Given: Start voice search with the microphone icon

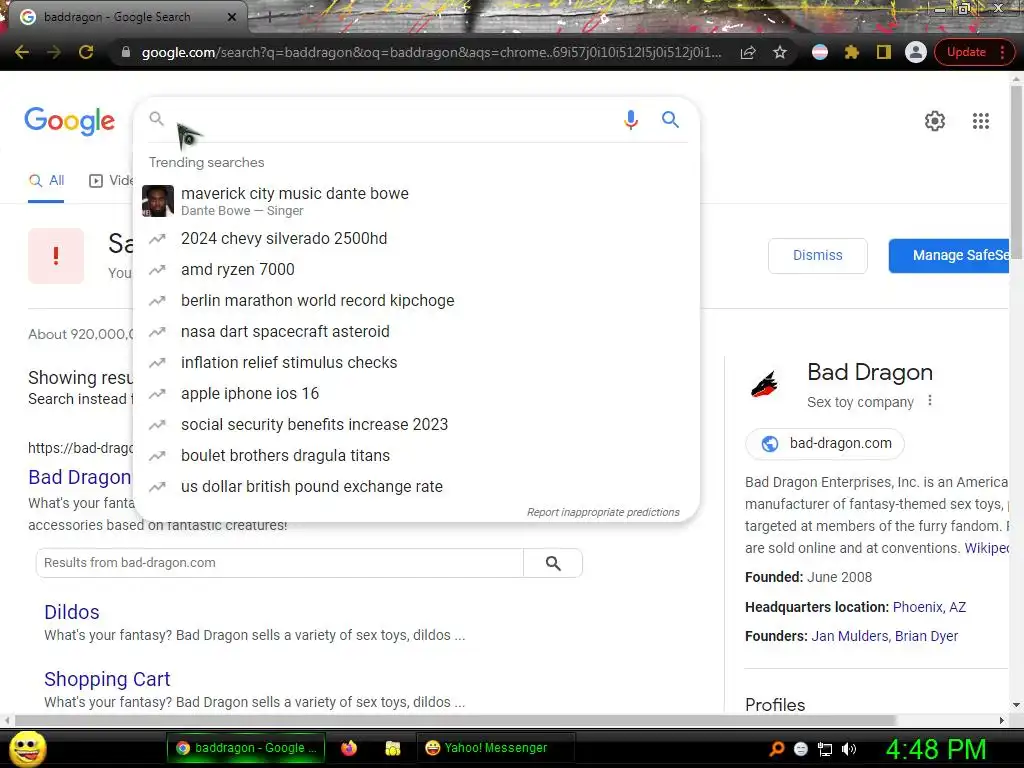Looking at the screenshot, I should pyautogui.click(x=630, y=120).
